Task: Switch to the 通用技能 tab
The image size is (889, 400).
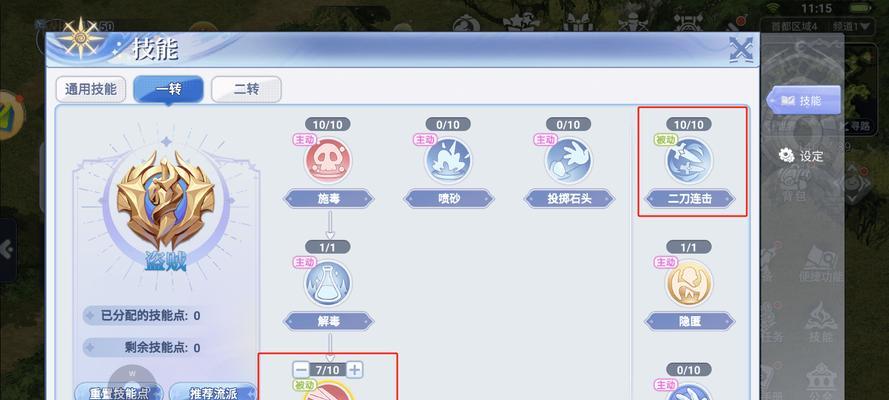Action: 91,90
